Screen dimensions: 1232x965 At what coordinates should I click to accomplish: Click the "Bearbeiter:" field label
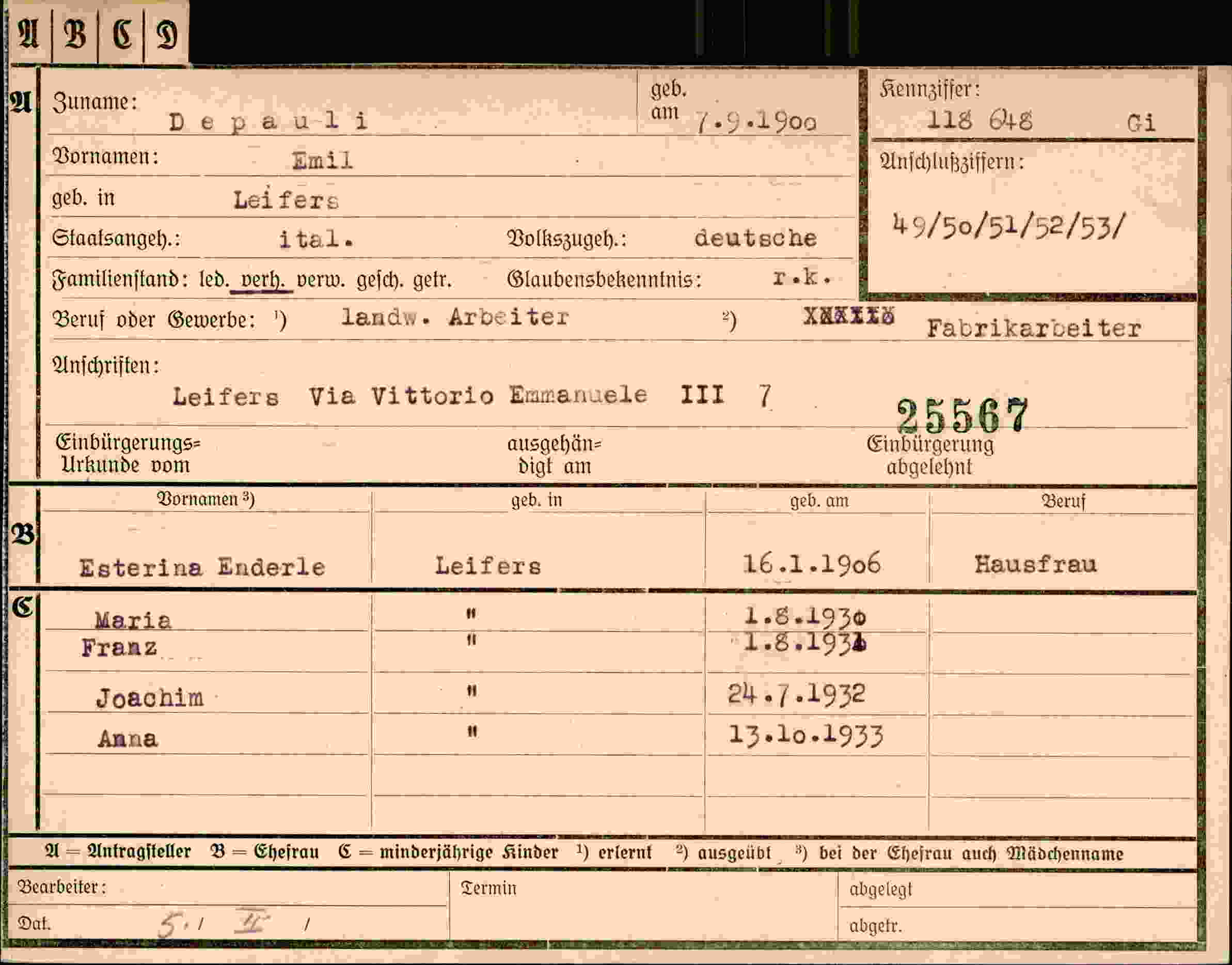tap(62, 887)
